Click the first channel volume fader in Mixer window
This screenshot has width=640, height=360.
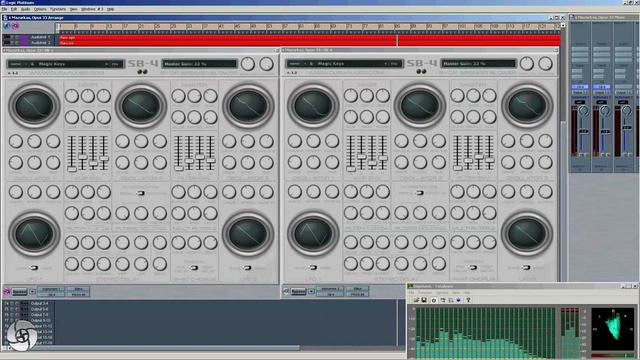pos(583,131)
